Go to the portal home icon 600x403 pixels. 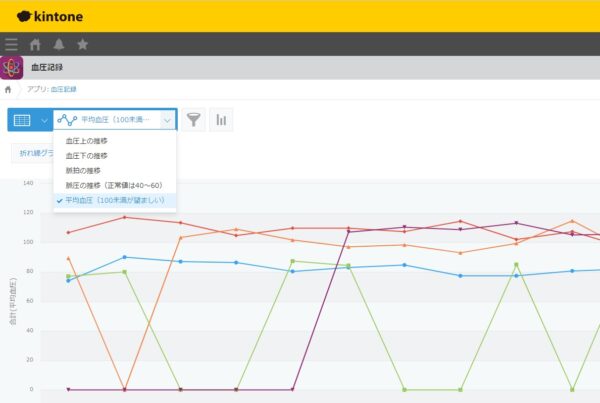pos(36,44)
